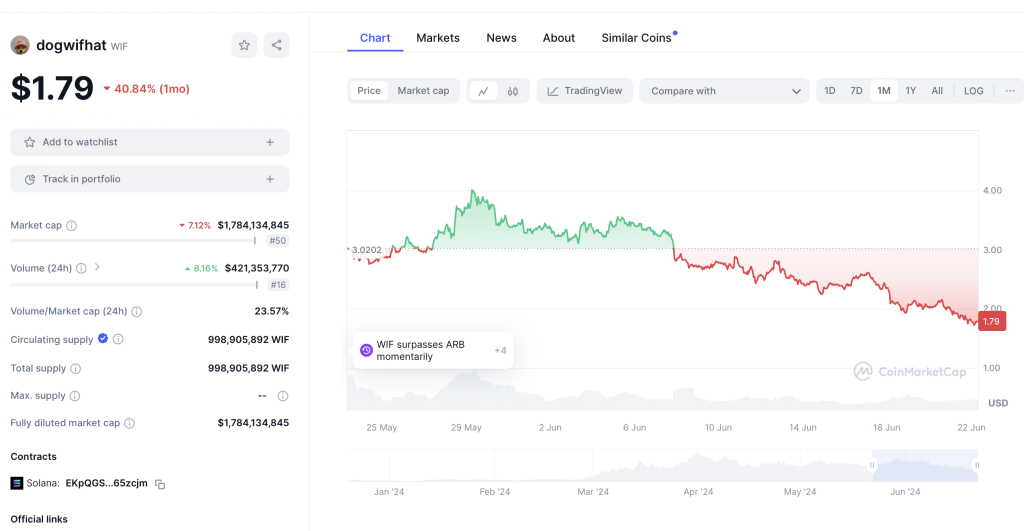Click volume value $421,353,770
Image resolution: width=1024 pixels, height=531 pixels.
pos(257,268)
